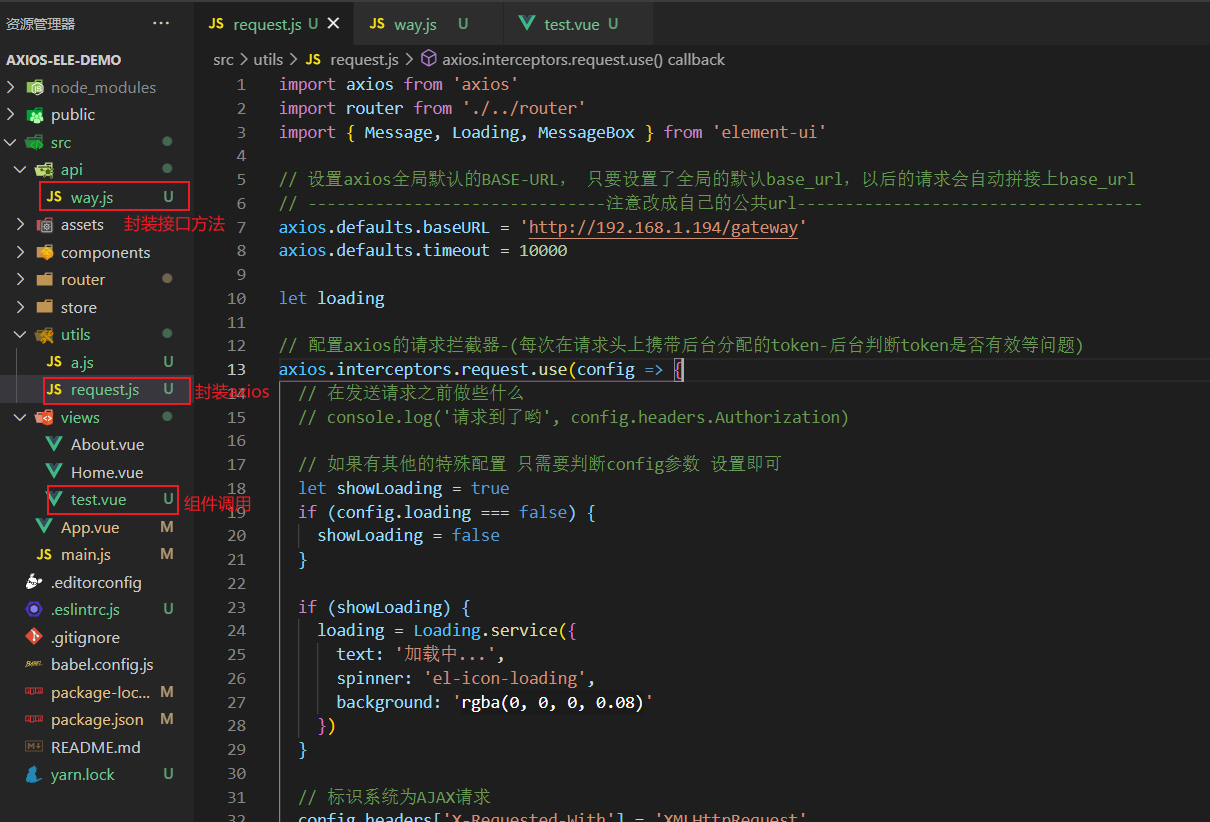The width and height of the screenshot is (1210, 822).
Task: Click the README.md markdown icon
Action: [35, 747]
